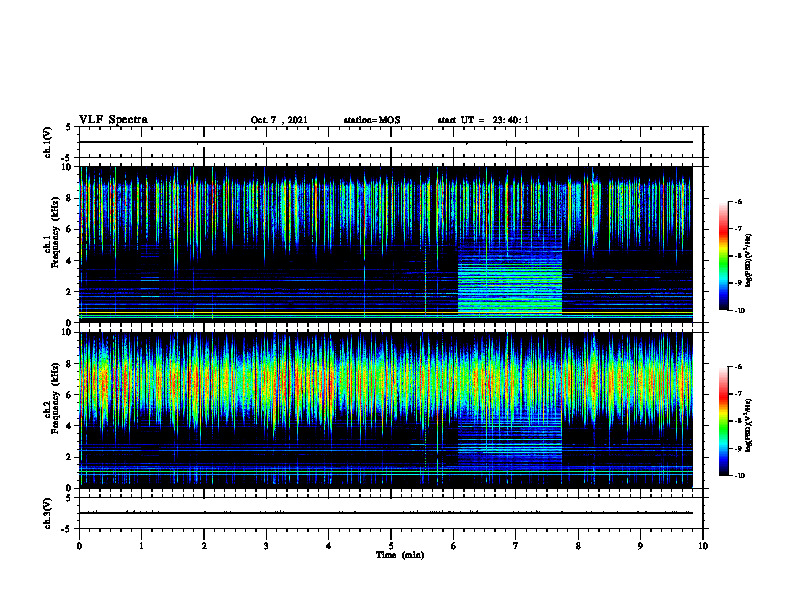
Task: Click the 'VLF Spectra' plot title
Action: pos(113,120)
